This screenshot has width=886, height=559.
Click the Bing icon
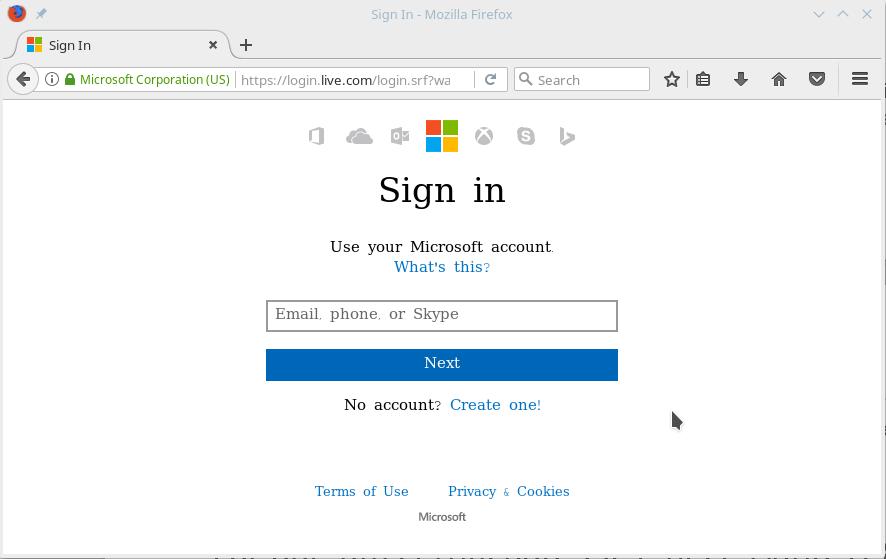(x=567, y=136)
